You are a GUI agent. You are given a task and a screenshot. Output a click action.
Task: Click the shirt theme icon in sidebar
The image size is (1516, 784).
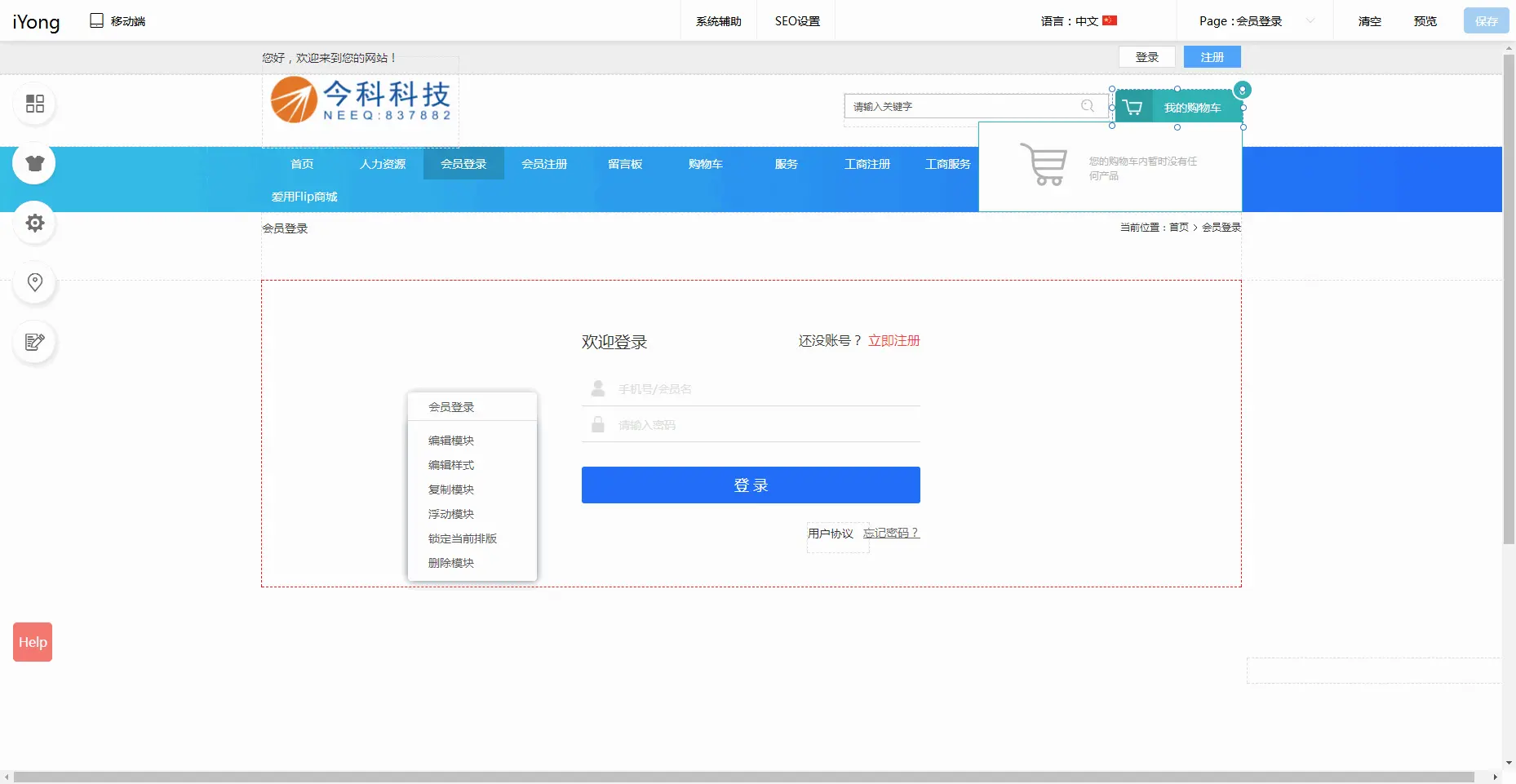34,163
